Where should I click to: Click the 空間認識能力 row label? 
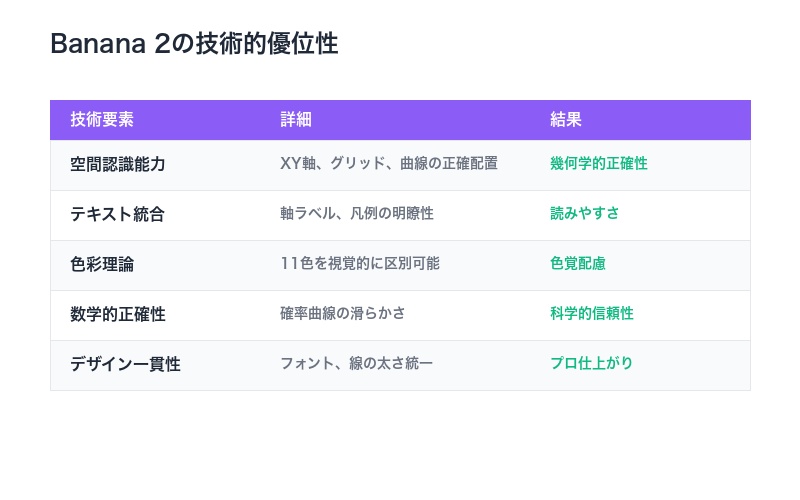(x=118, y=164)
